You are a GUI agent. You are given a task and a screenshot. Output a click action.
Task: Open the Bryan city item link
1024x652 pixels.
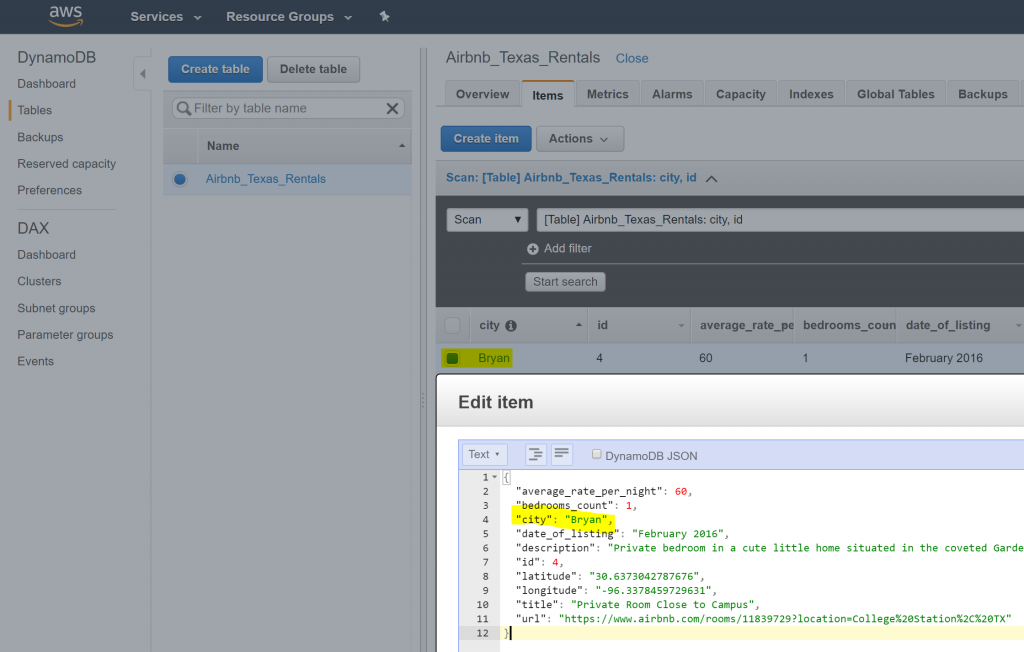tap(494, 358)
